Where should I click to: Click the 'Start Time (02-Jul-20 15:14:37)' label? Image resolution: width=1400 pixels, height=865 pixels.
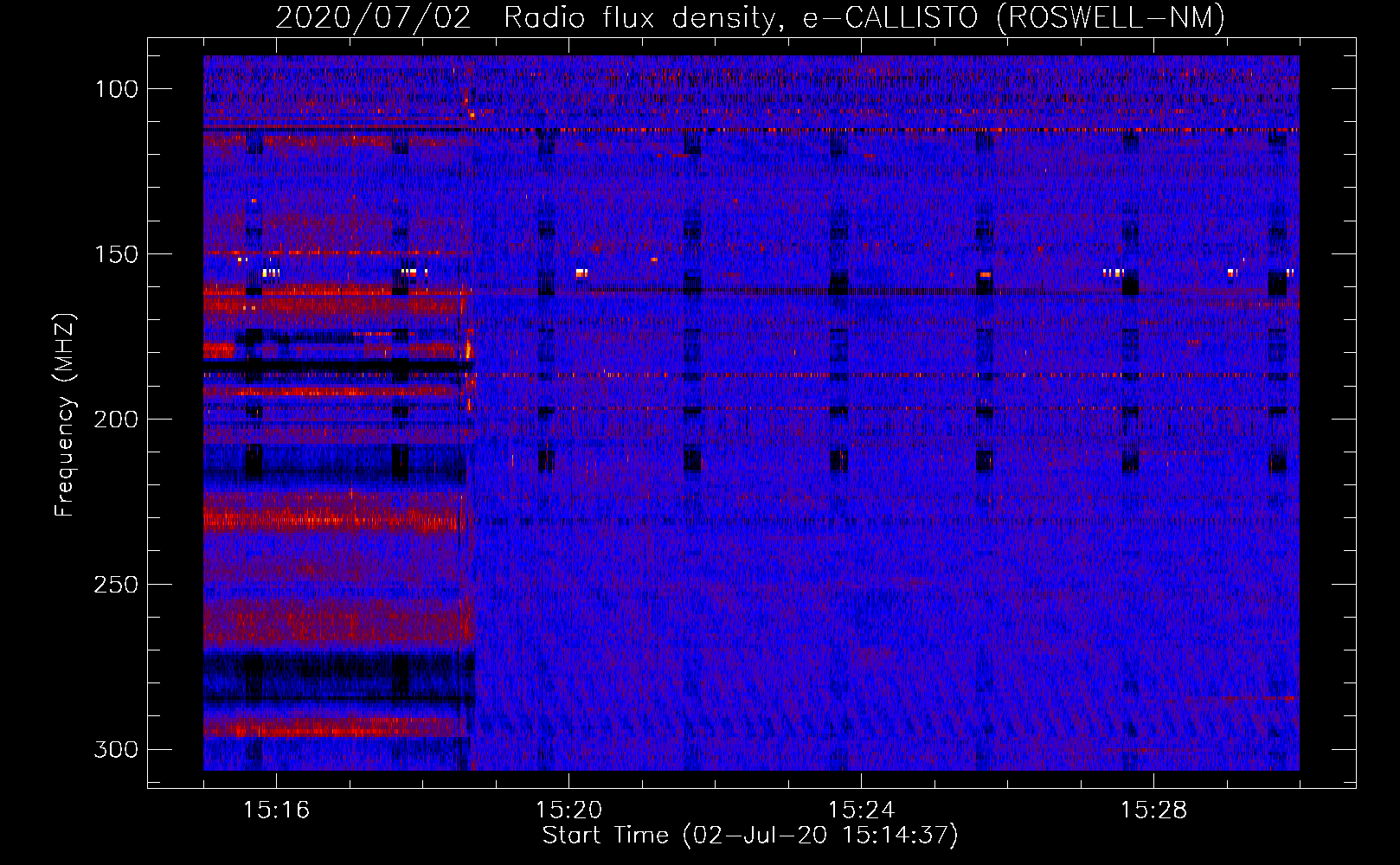[750, 836]
